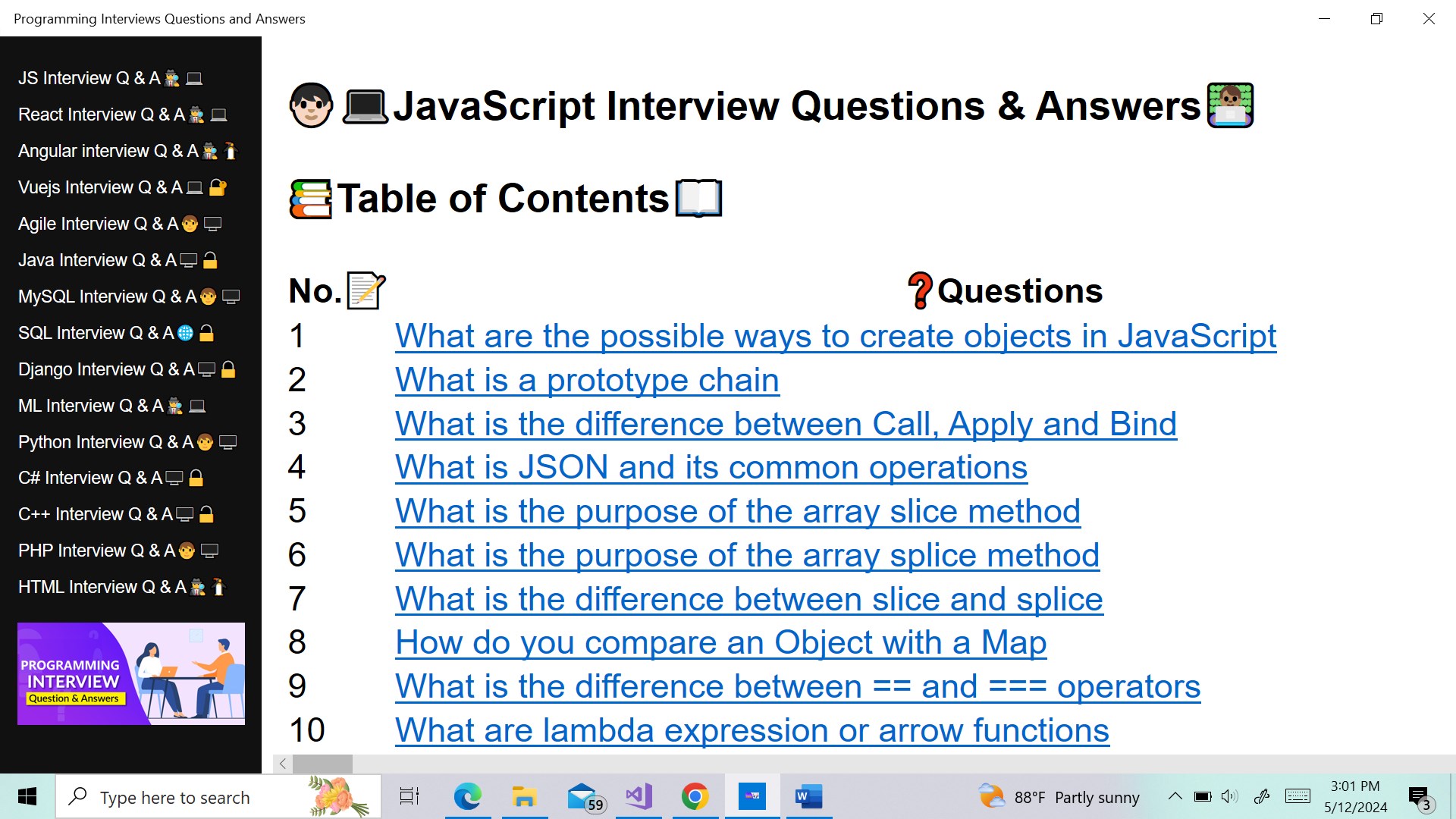This screenshot has width=1456, height=819.
Task: Open Microsoft Word from the taskbar
Action: point(808,797)
